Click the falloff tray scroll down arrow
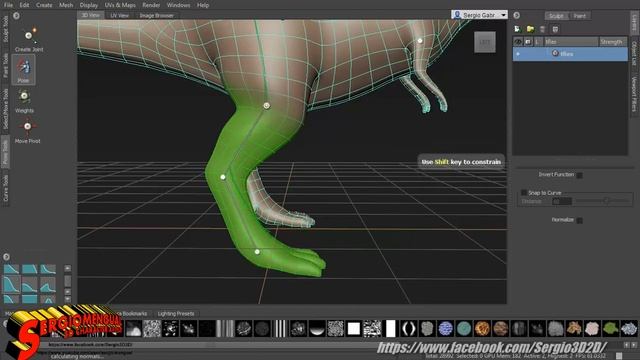 pos(67,299)
